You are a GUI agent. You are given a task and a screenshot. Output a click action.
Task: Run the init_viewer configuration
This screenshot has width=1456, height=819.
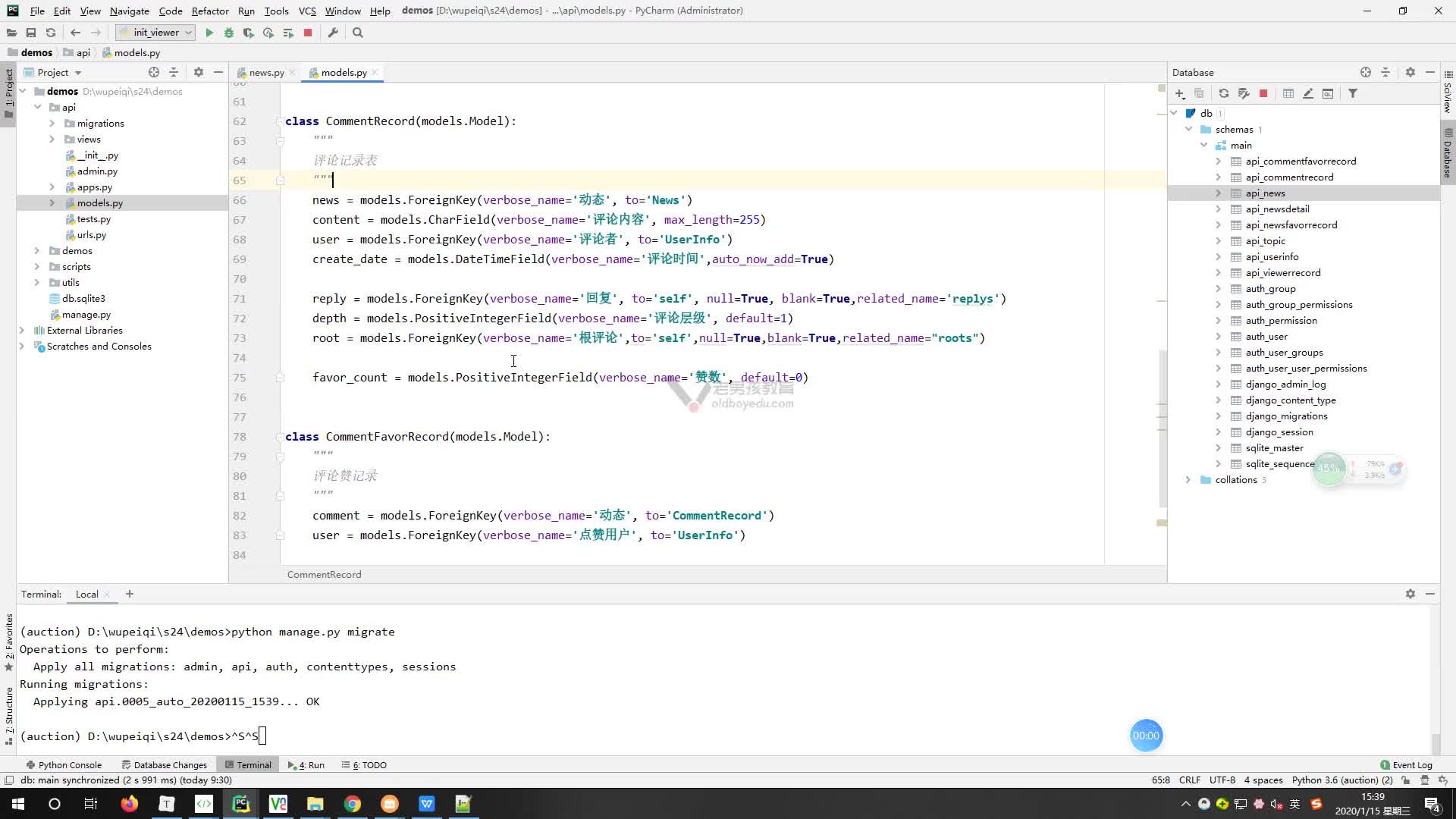click(209, 33)
